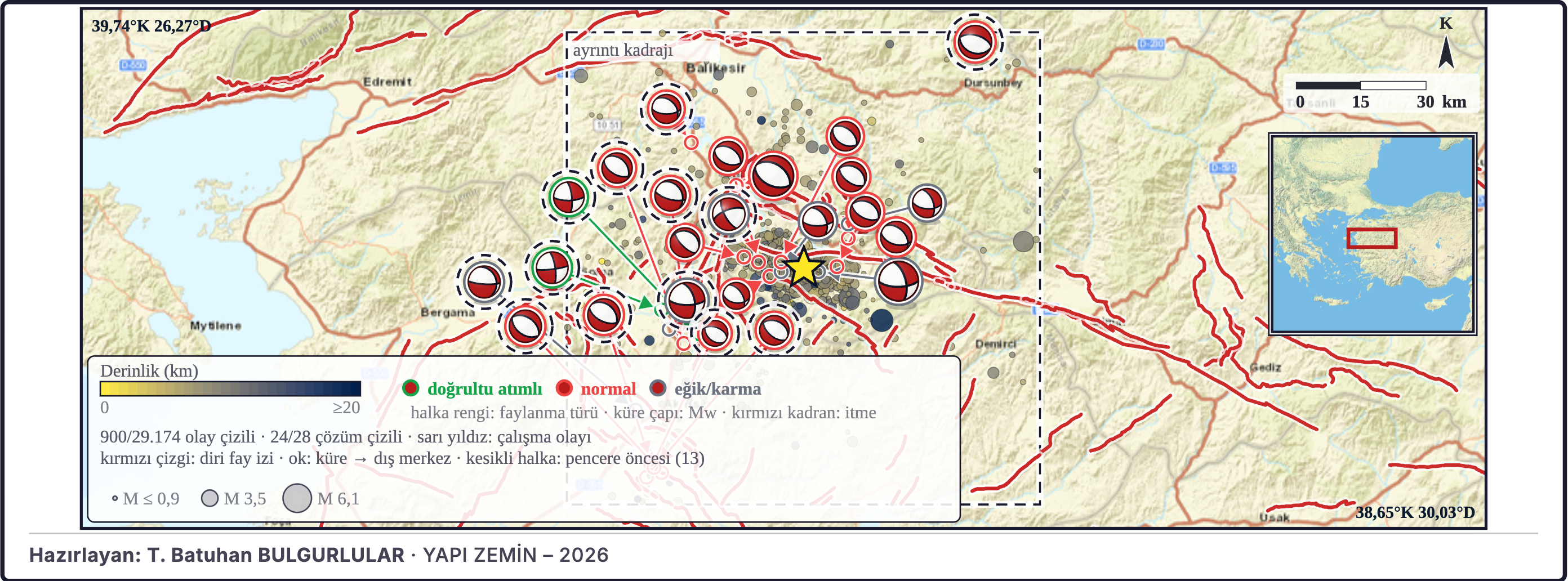This screenshot has width=1568, height=581.
Task: Click the 'Derinlik (km)' legend title
Action: click(x=149, y=370)
